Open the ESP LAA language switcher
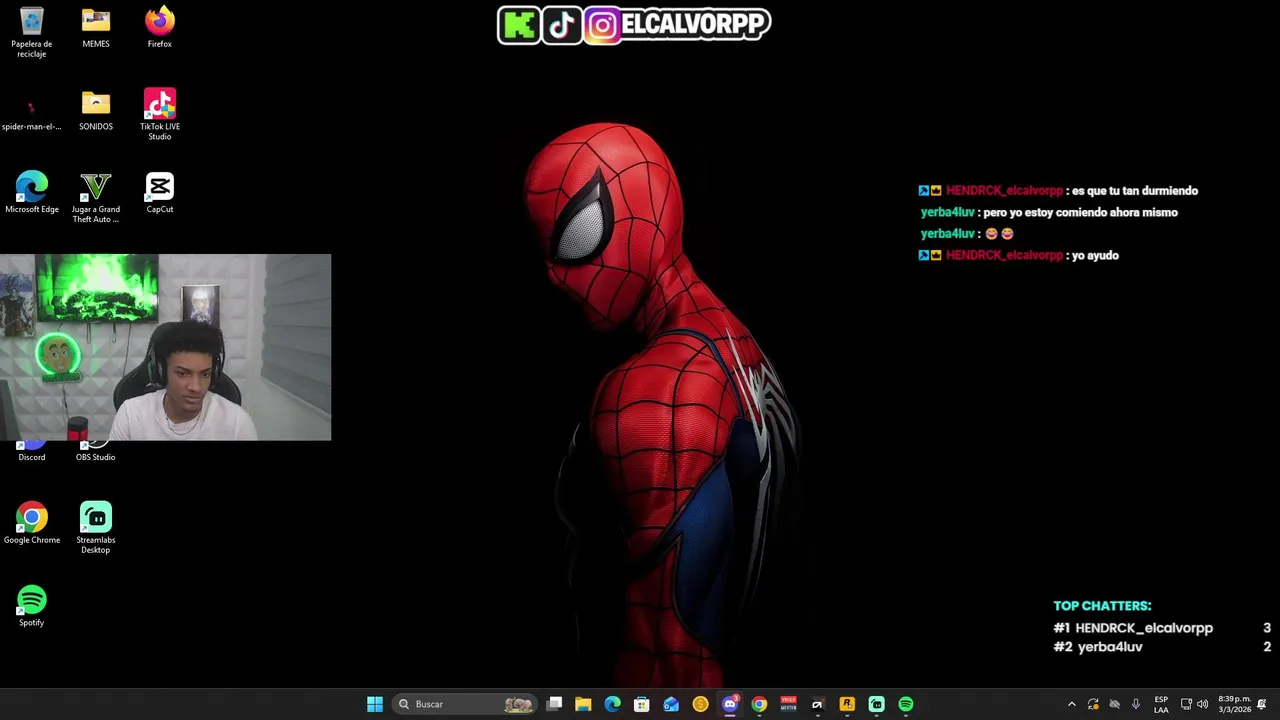 point(1161,704)
